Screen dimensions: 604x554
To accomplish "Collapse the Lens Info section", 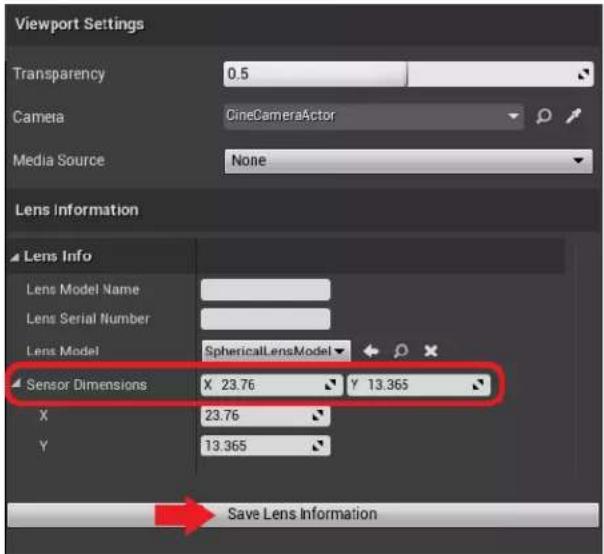I will (15, 257).
